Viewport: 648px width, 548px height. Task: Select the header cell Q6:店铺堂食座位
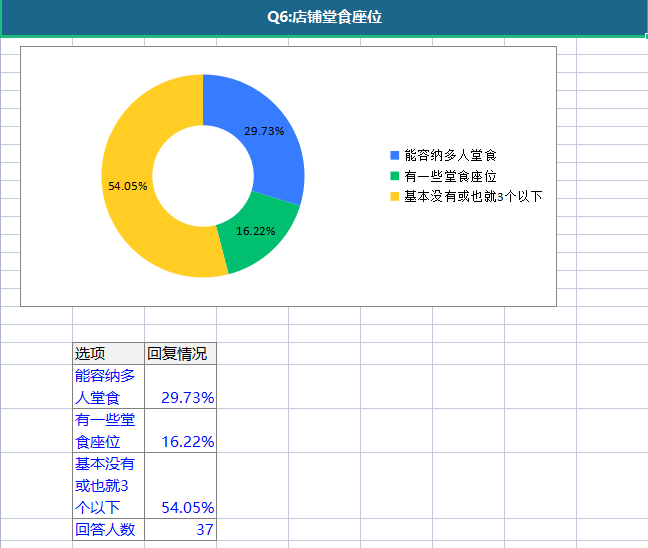(324, 17)
